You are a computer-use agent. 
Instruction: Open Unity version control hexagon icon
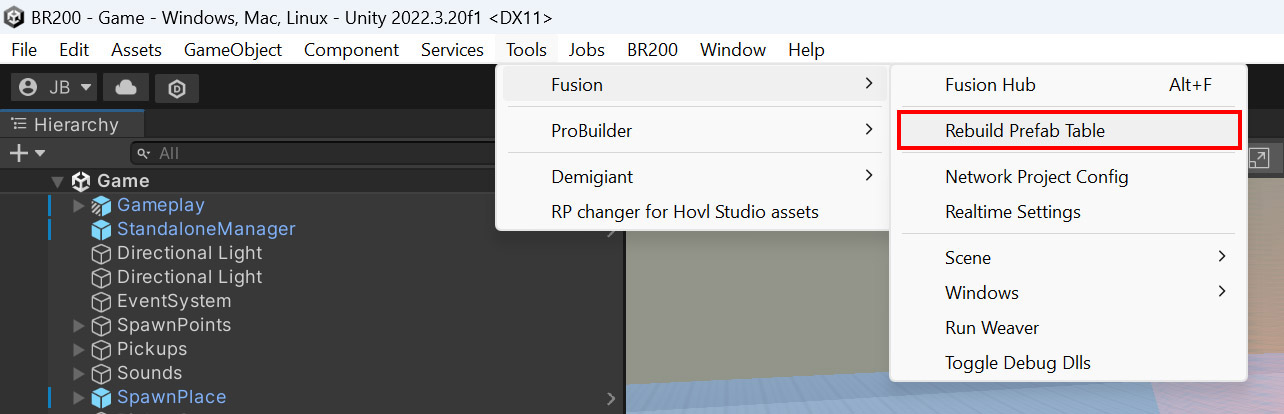[177, 88]
